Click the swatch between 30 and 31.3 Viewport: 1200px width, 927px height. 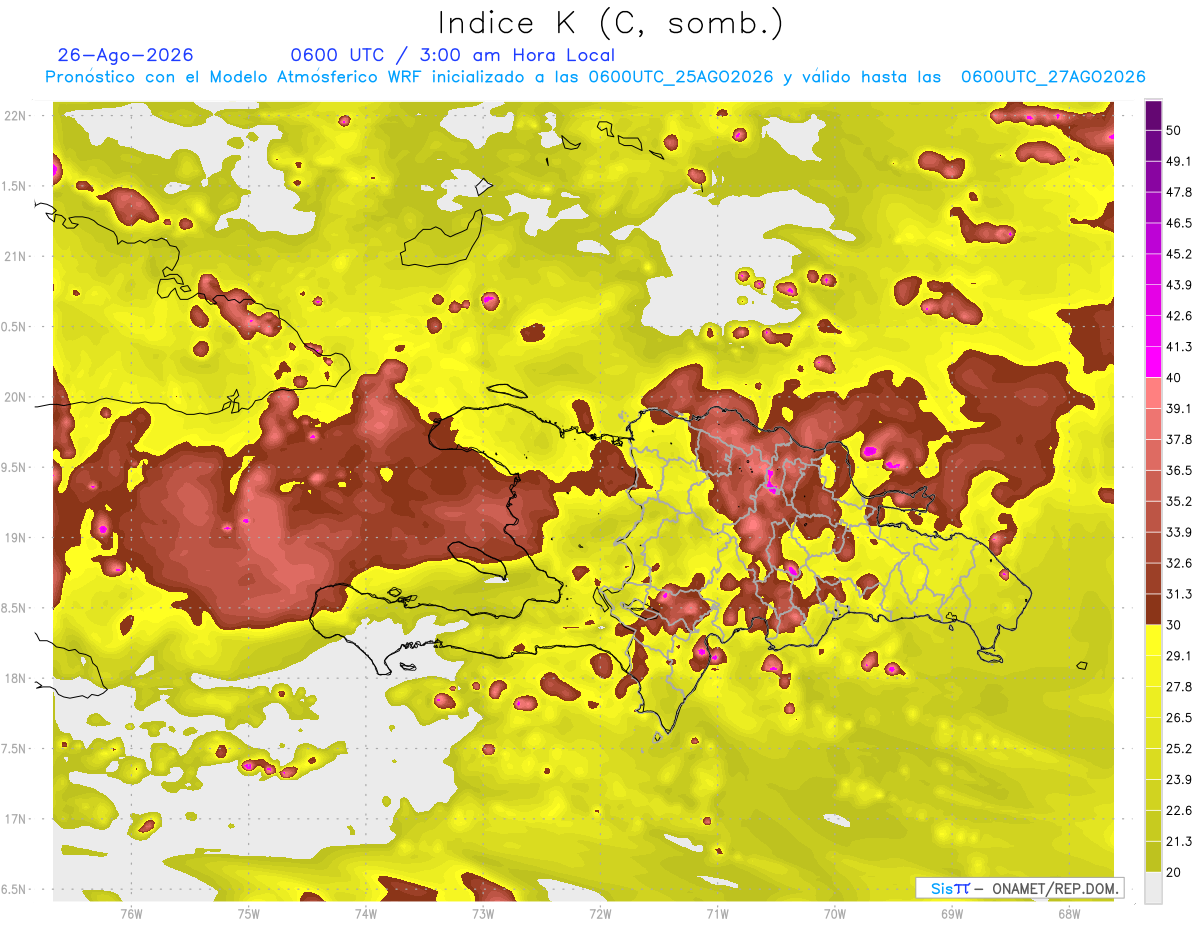1154,609
